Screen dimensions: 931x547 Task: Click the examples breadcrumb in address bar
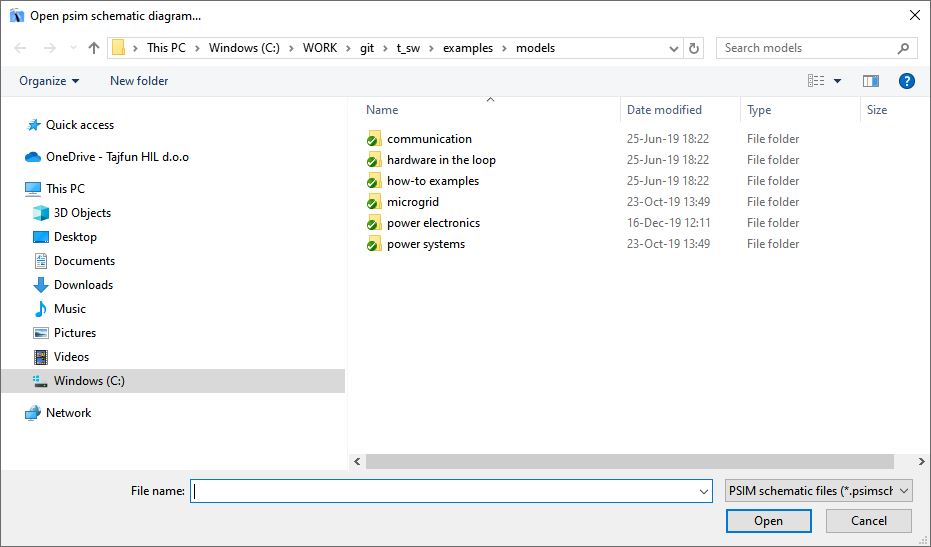click(467, 48)
